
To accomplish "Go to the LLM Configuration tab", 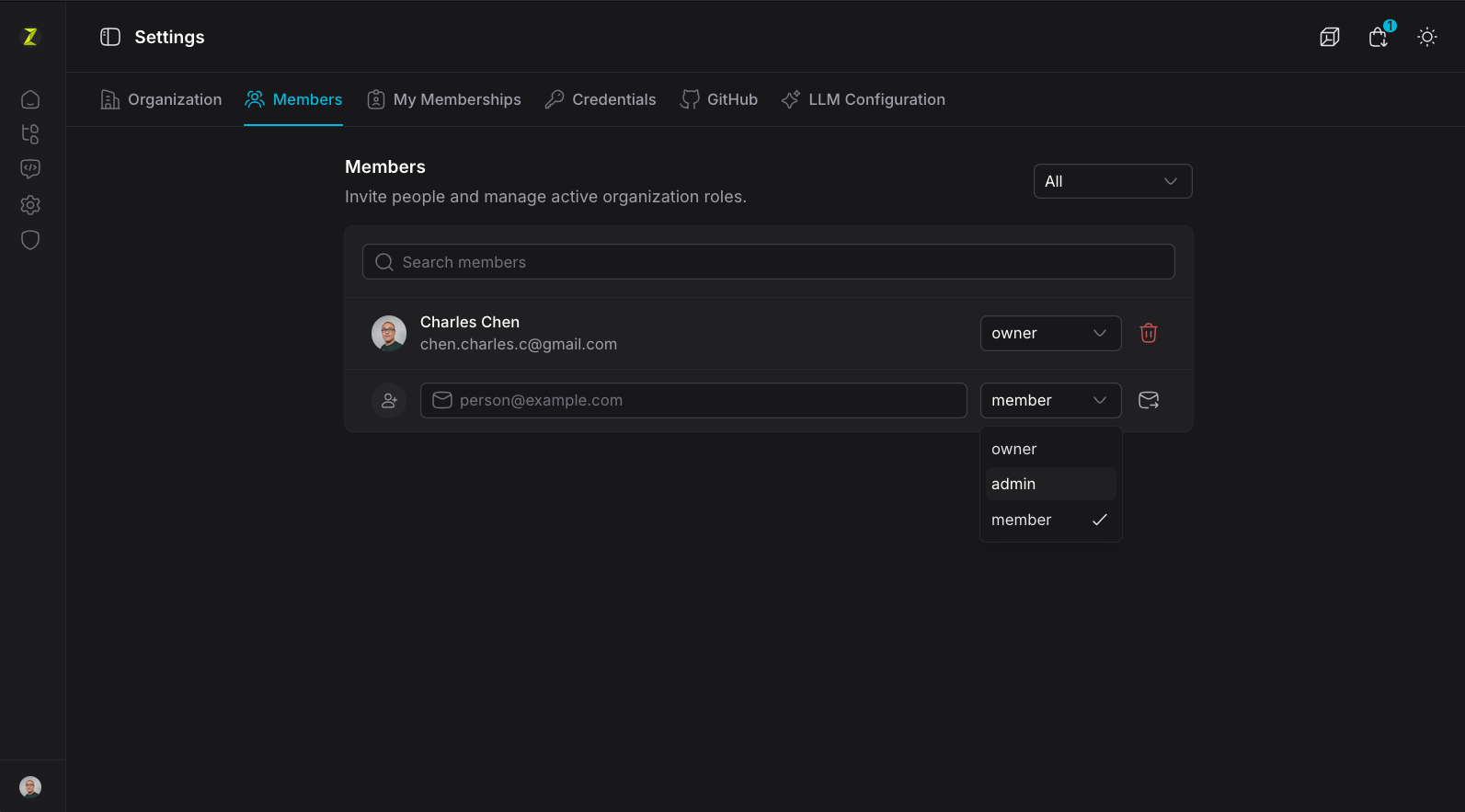I will click(x=863, y=99).
